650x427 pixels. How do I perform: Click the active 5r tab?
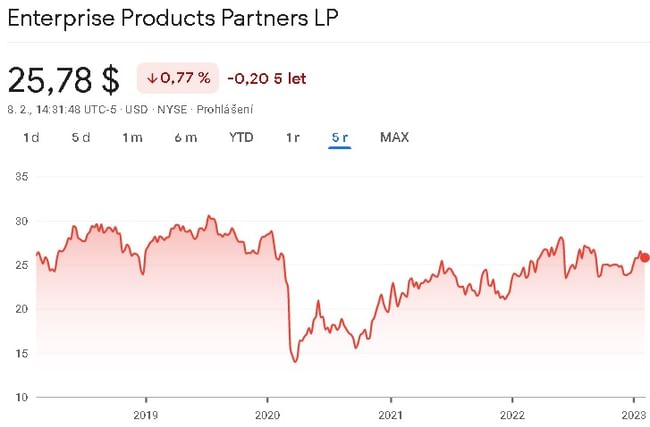340,137
